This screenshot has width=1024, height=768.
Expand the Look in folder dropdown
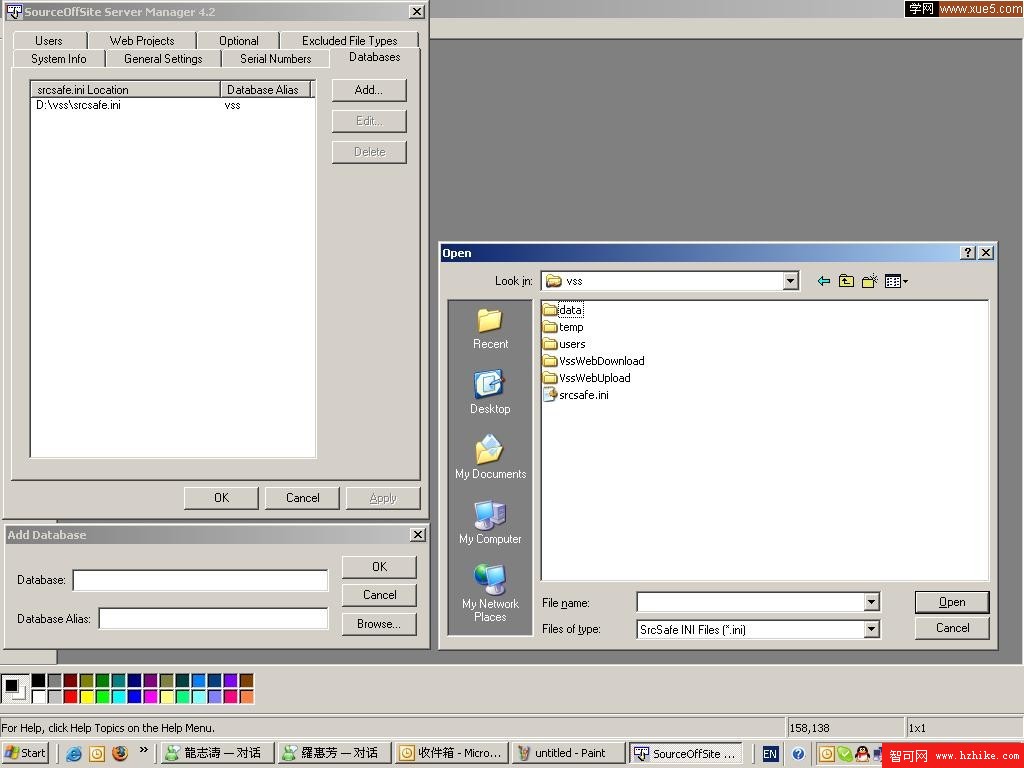pyautogui.click(x=790, y=281)
